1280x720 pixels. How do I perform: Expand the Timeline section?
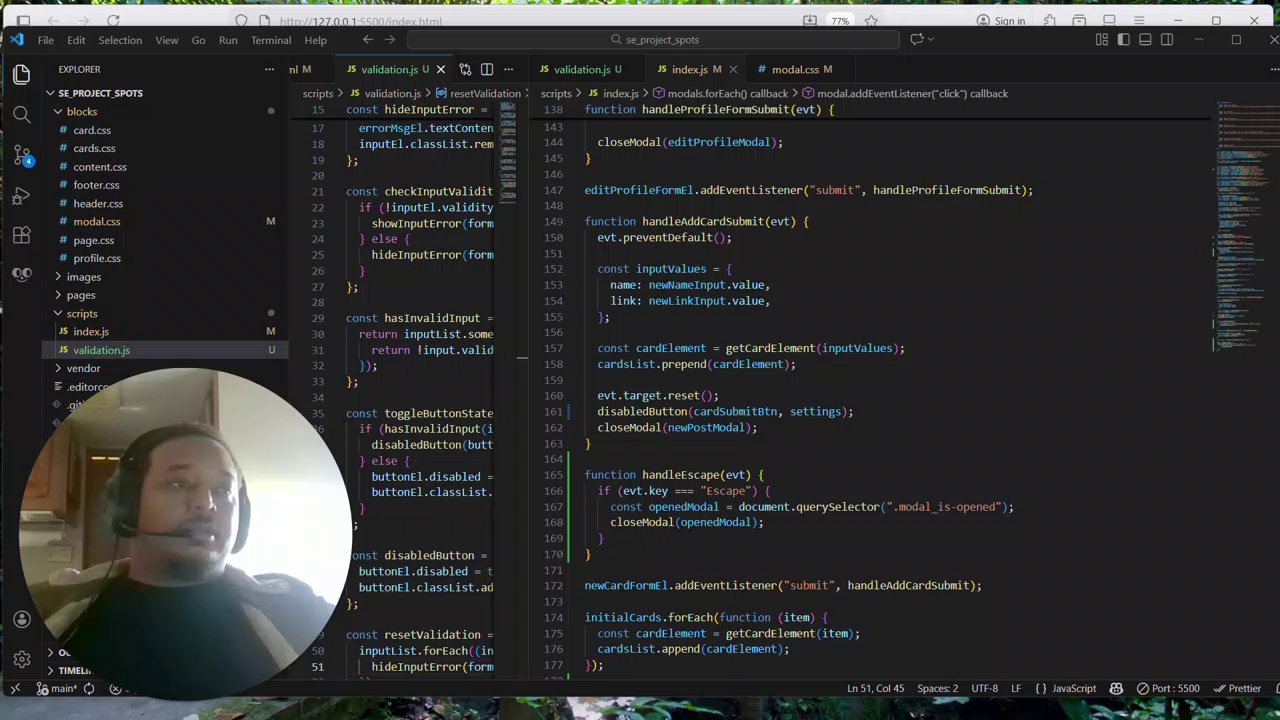[x=68, y=671]
